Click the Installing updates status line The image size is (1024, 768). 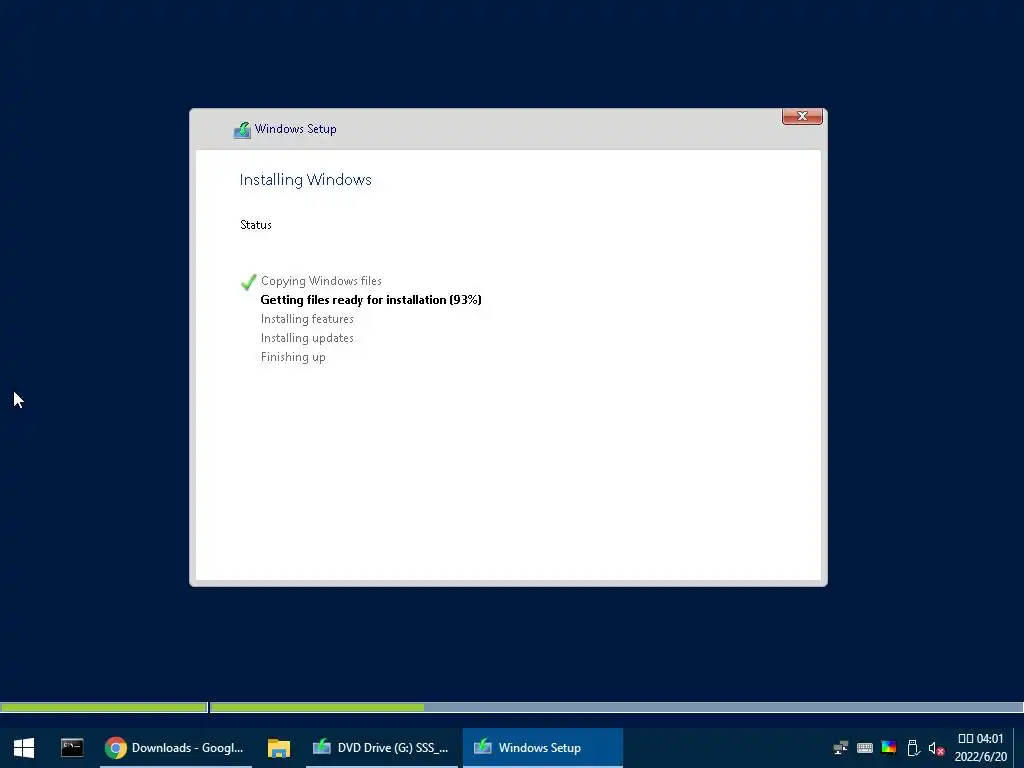pyautogui.click(x=307, y=338)
